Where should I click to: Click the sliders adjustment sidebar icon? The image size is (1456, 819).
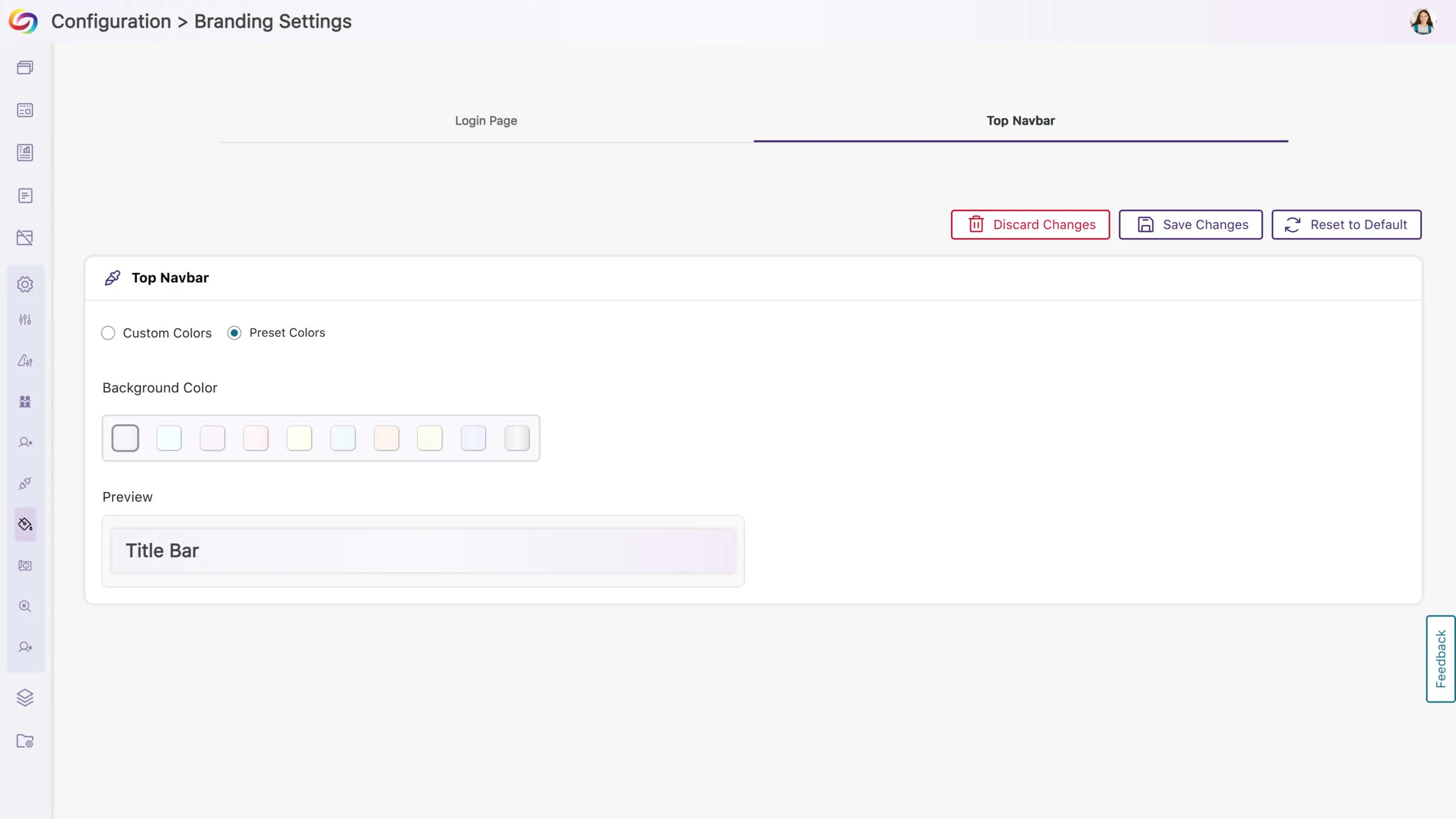point(25,320)
